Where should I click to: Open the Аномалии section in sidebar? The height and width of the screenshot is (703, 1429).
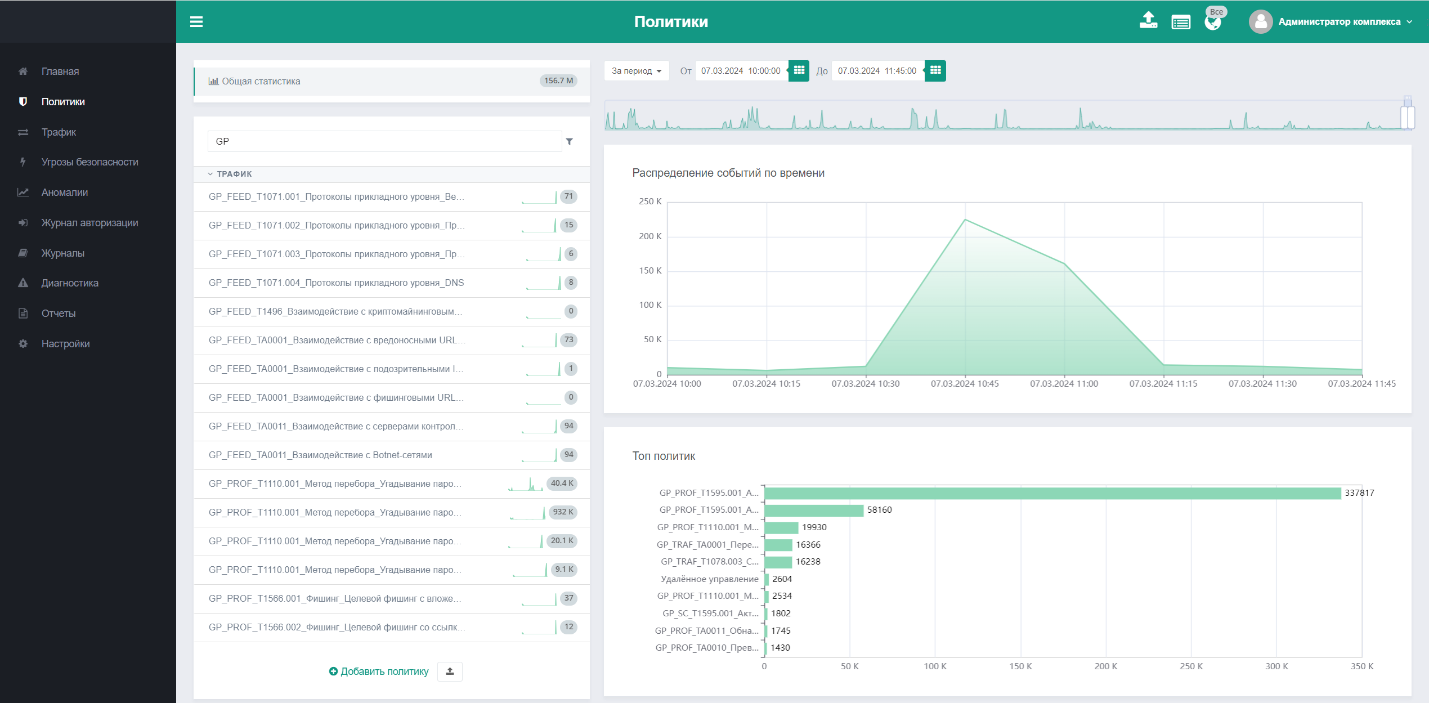[x=64, y=192]
